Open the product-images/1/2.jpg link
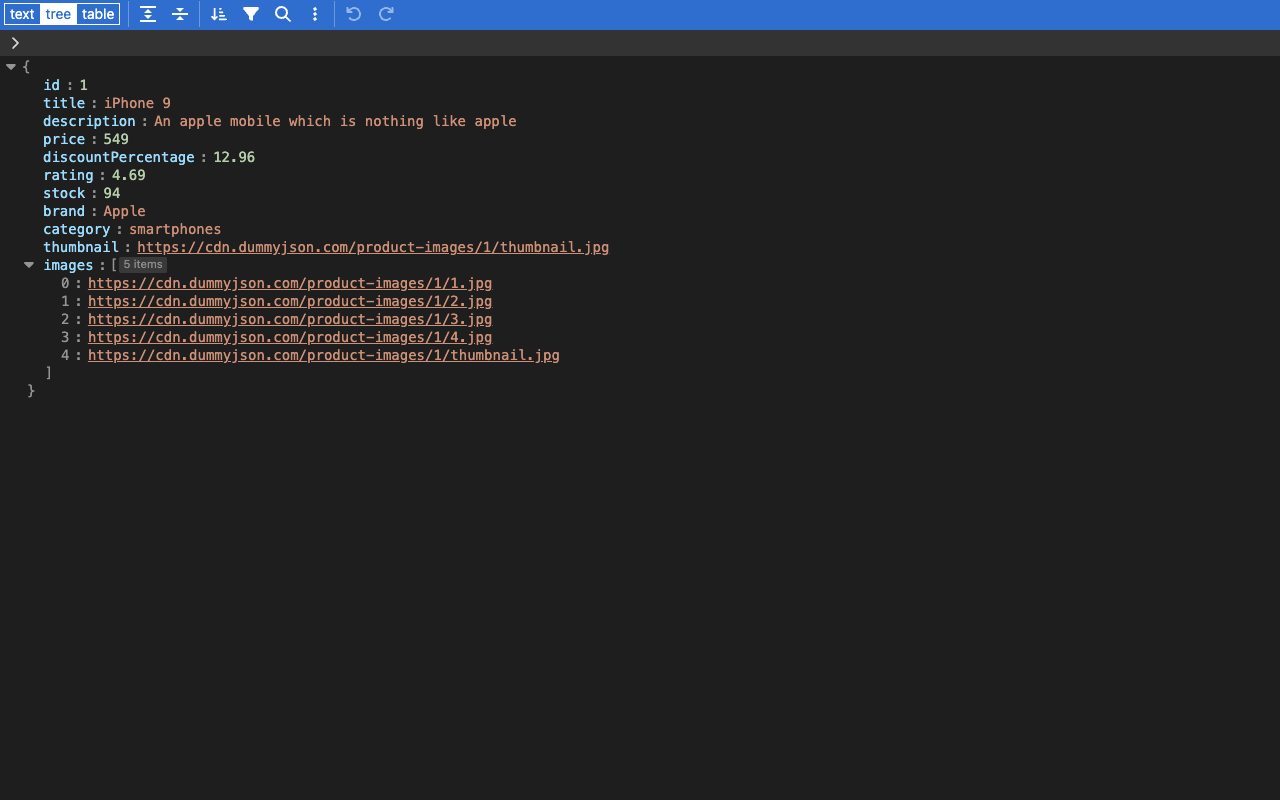 tap(290, 301)
